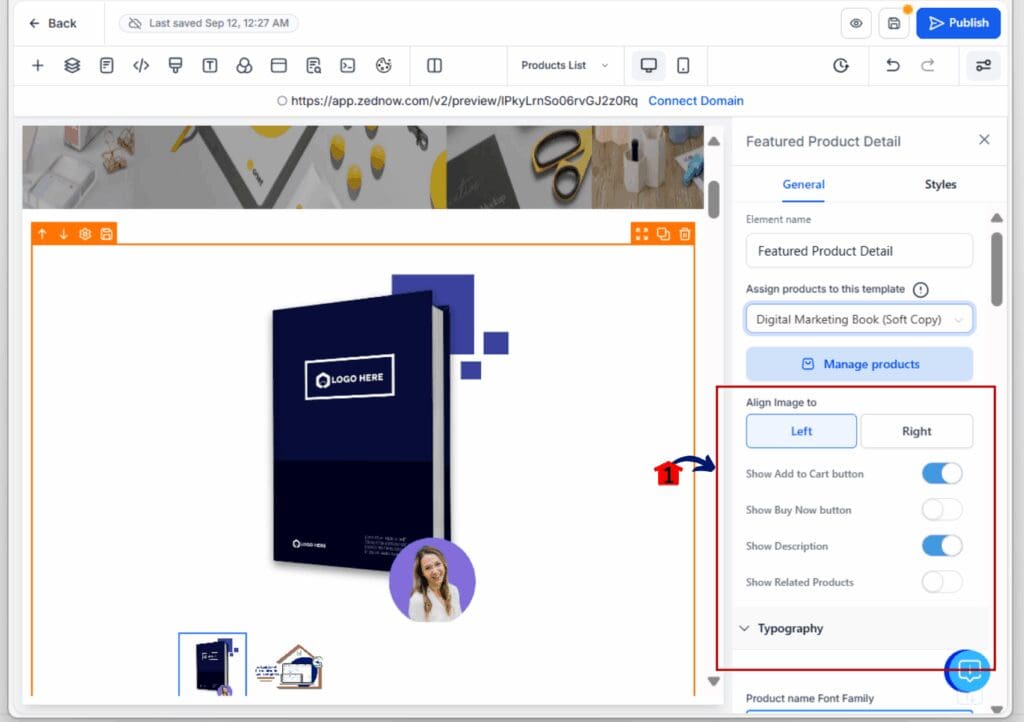Align product image to the Right
The image size is (1024, 722).
(916, 431)
